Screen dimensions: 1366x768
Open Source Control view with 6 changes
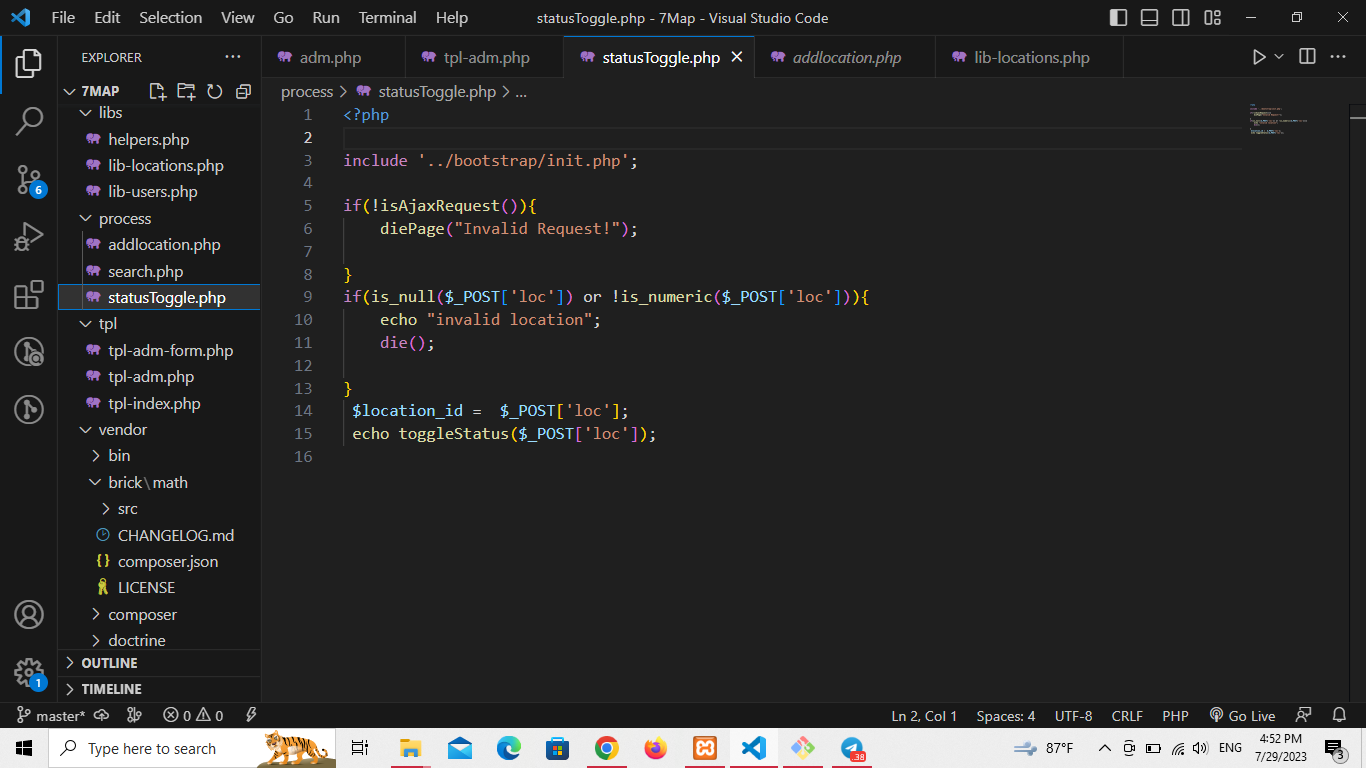click(29, 180)
